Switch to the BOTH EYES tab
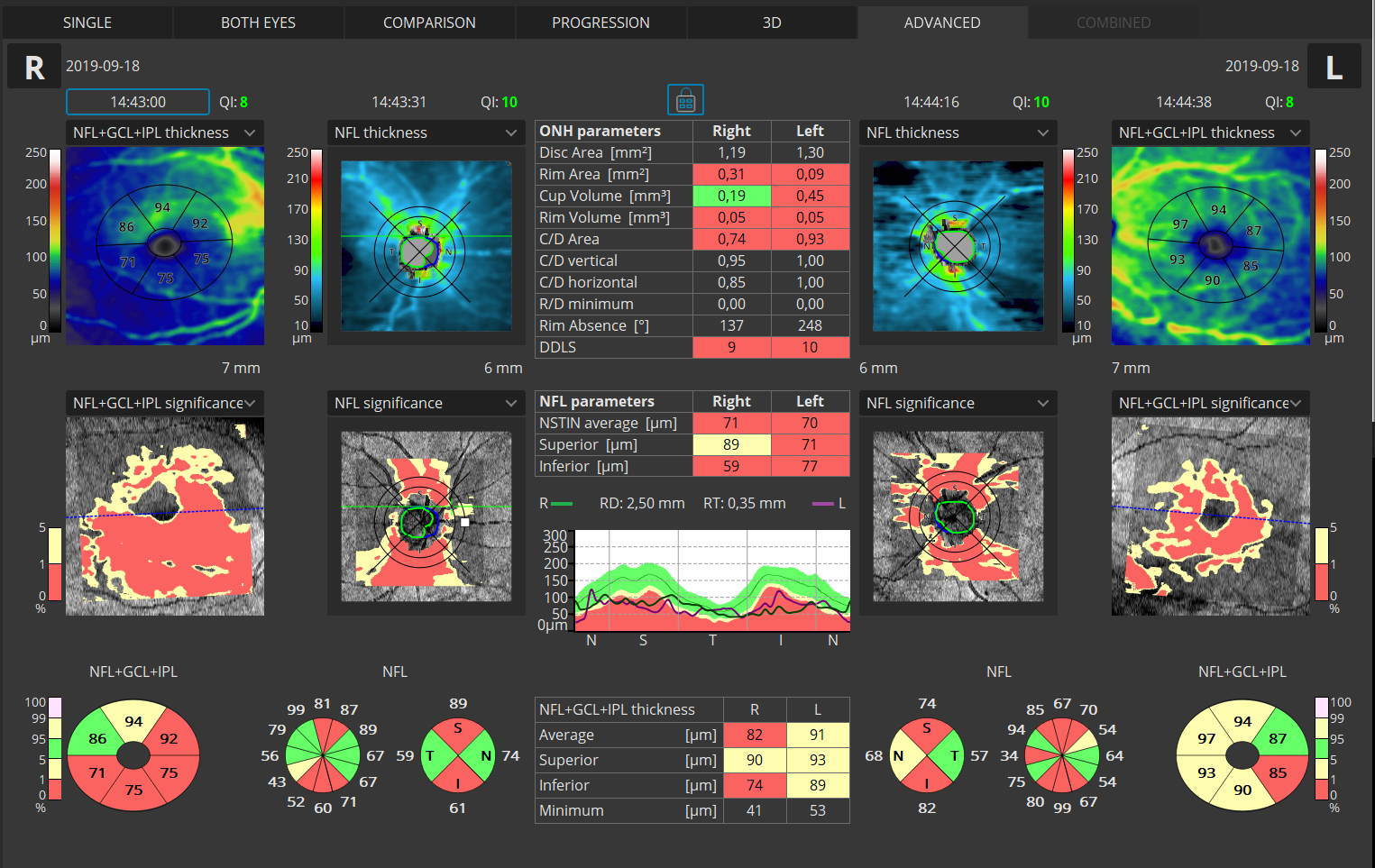The height and width of the screenshot is (868, 1375). coord(259,22)
